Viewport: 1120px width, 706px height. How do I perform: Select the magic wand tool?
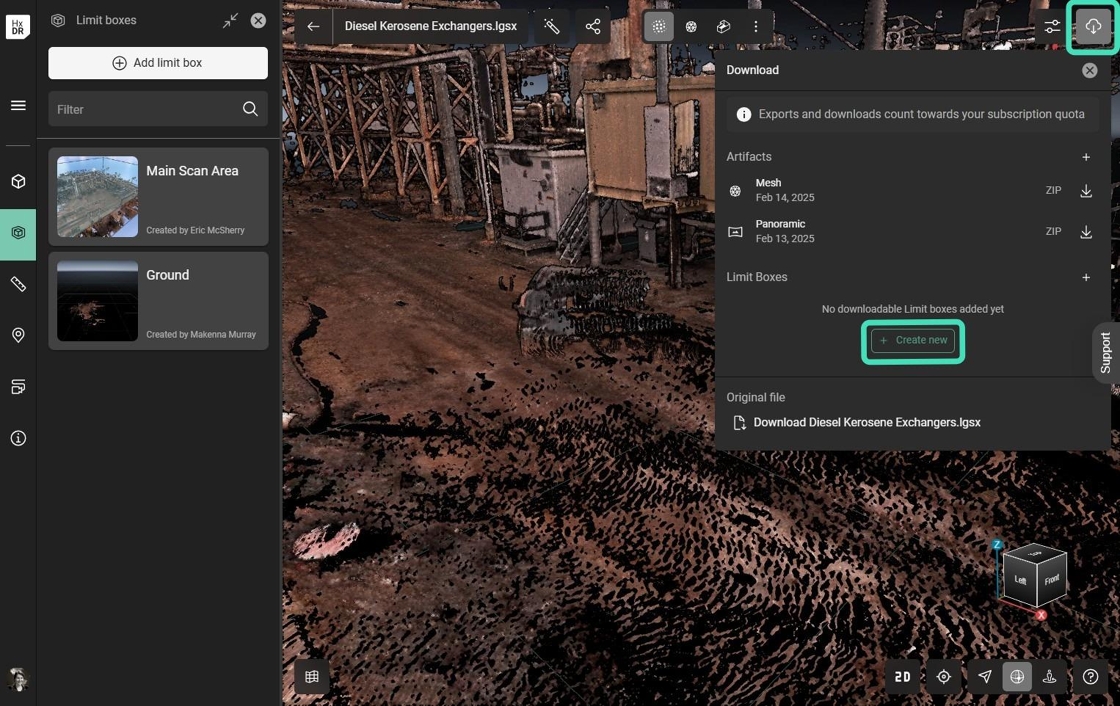coord(551,27)
